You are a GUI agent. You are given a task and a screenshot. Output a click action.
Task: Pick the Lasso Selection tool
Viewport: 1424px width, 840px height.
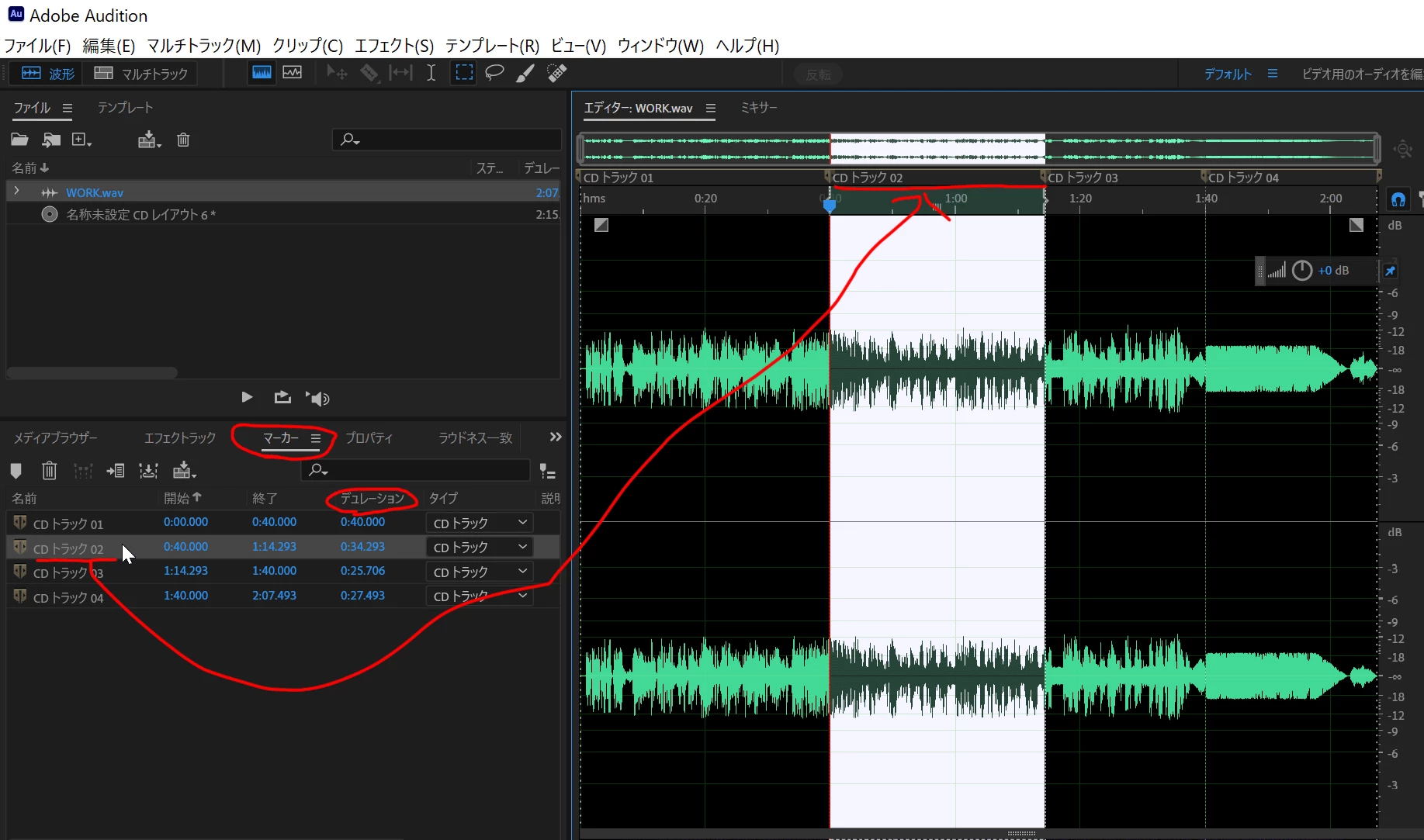(x=494, y=73)
